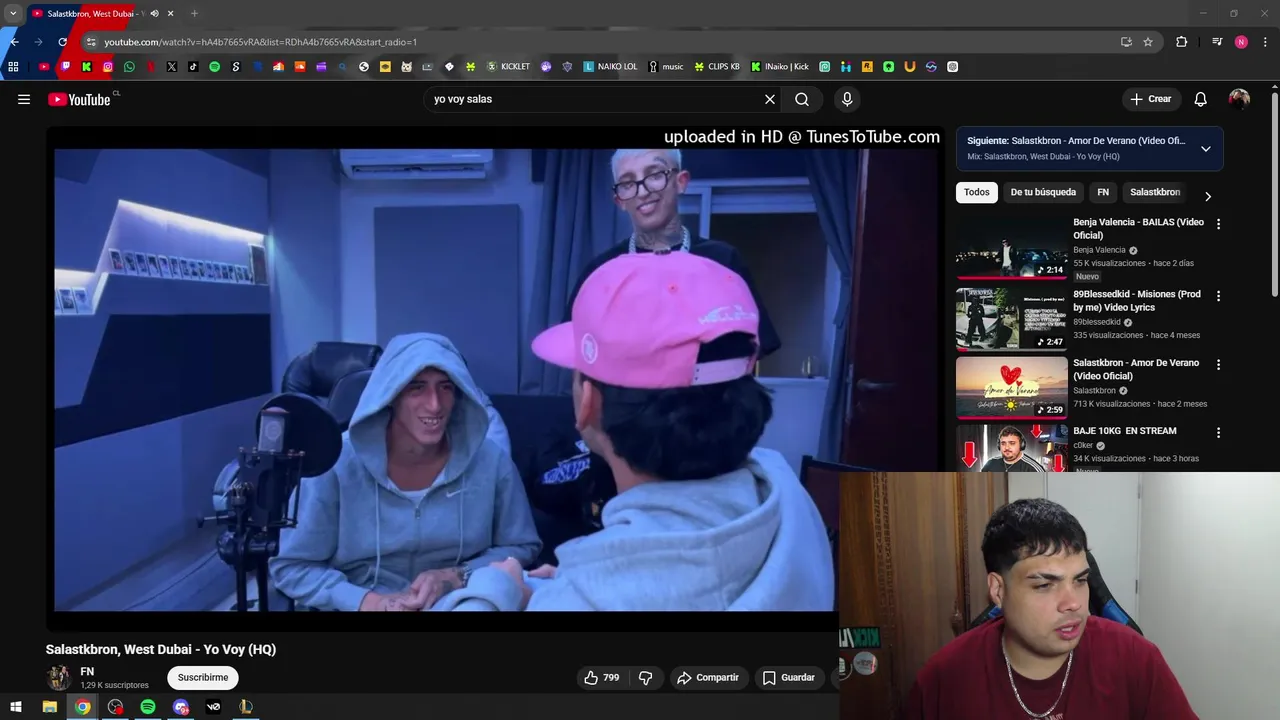Open the KICKLET bookmark
The image size is (1280, 720).
pyautogui.click(x=508, y=67)
